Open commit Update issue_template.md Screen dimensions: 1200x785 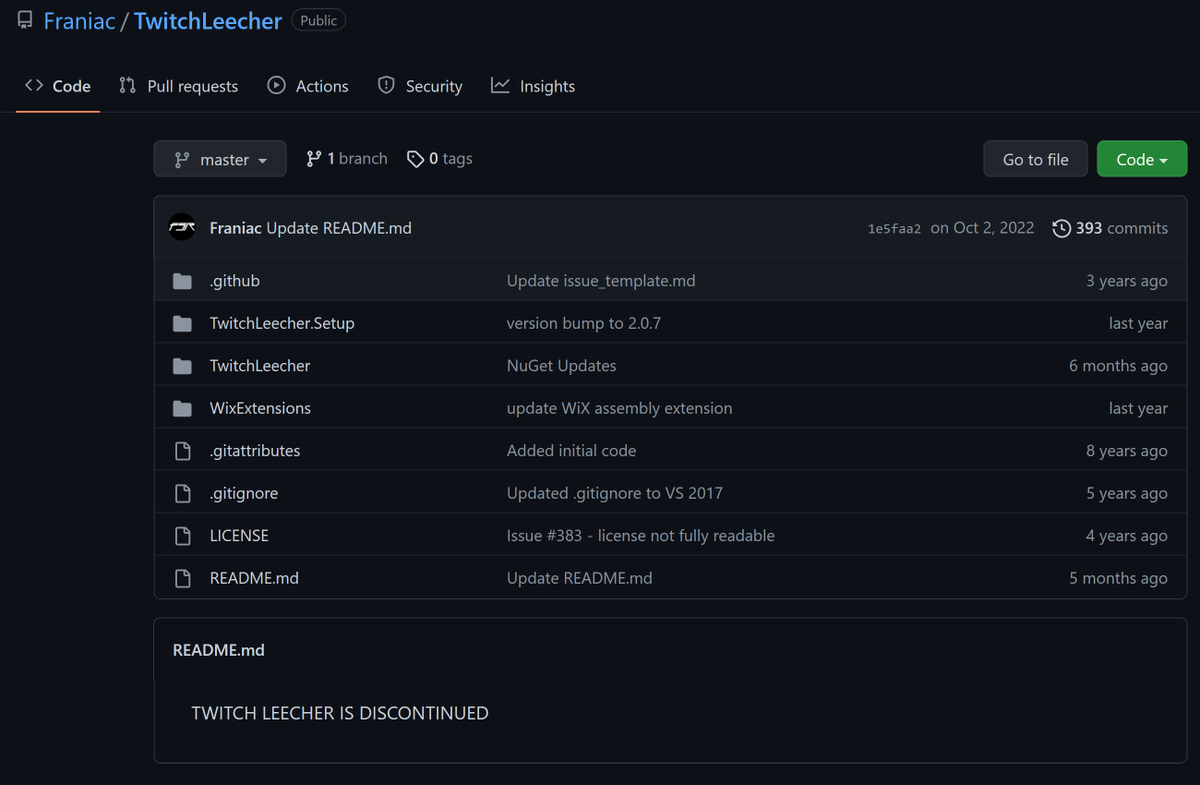tap(601, 281)
